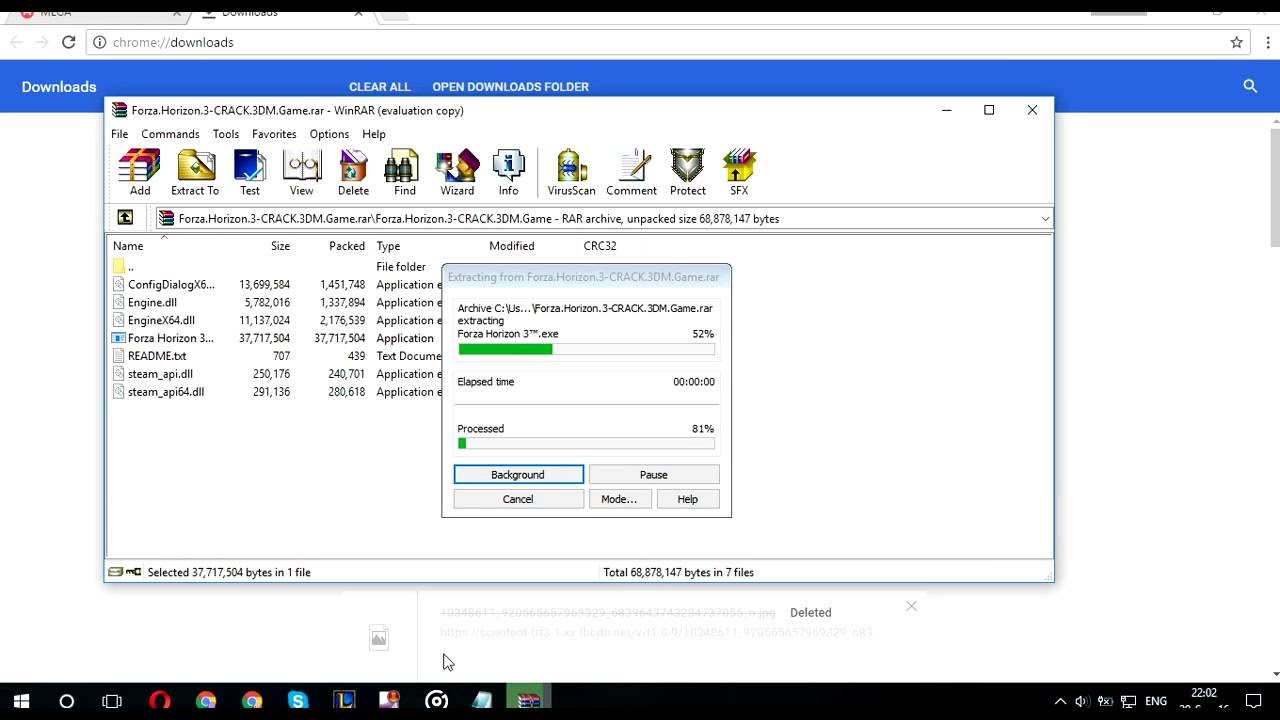
Task: Click the Help button in extraction dialog
Action: [x=688, y=499]
